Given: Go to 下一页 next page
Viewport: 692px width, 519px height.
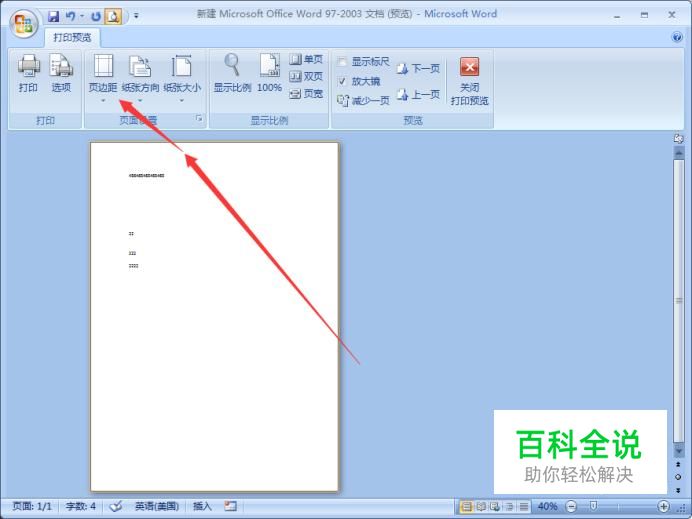Looking at the screenshot, I should tap(417, 68).
